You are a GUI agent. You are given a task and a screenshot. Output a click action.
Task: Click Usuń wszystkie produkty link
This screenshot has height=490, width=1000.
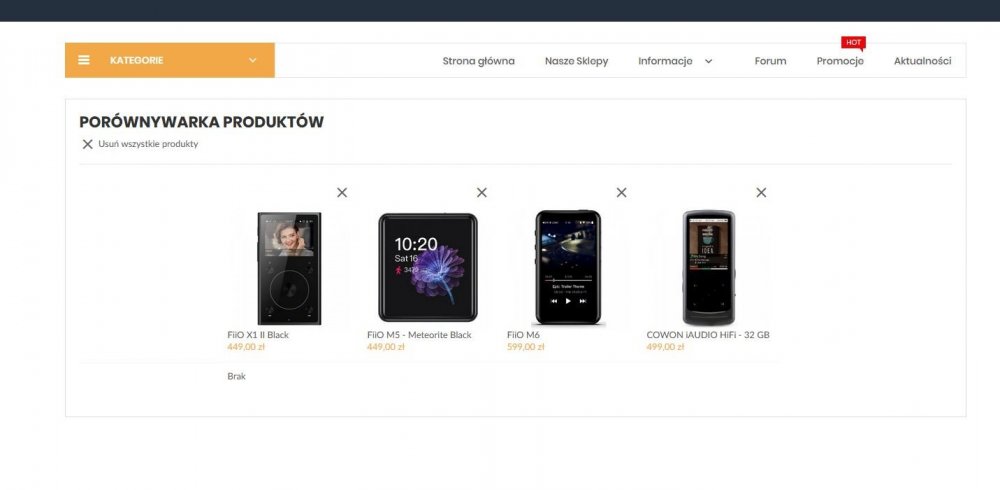[x=148, y=144]
